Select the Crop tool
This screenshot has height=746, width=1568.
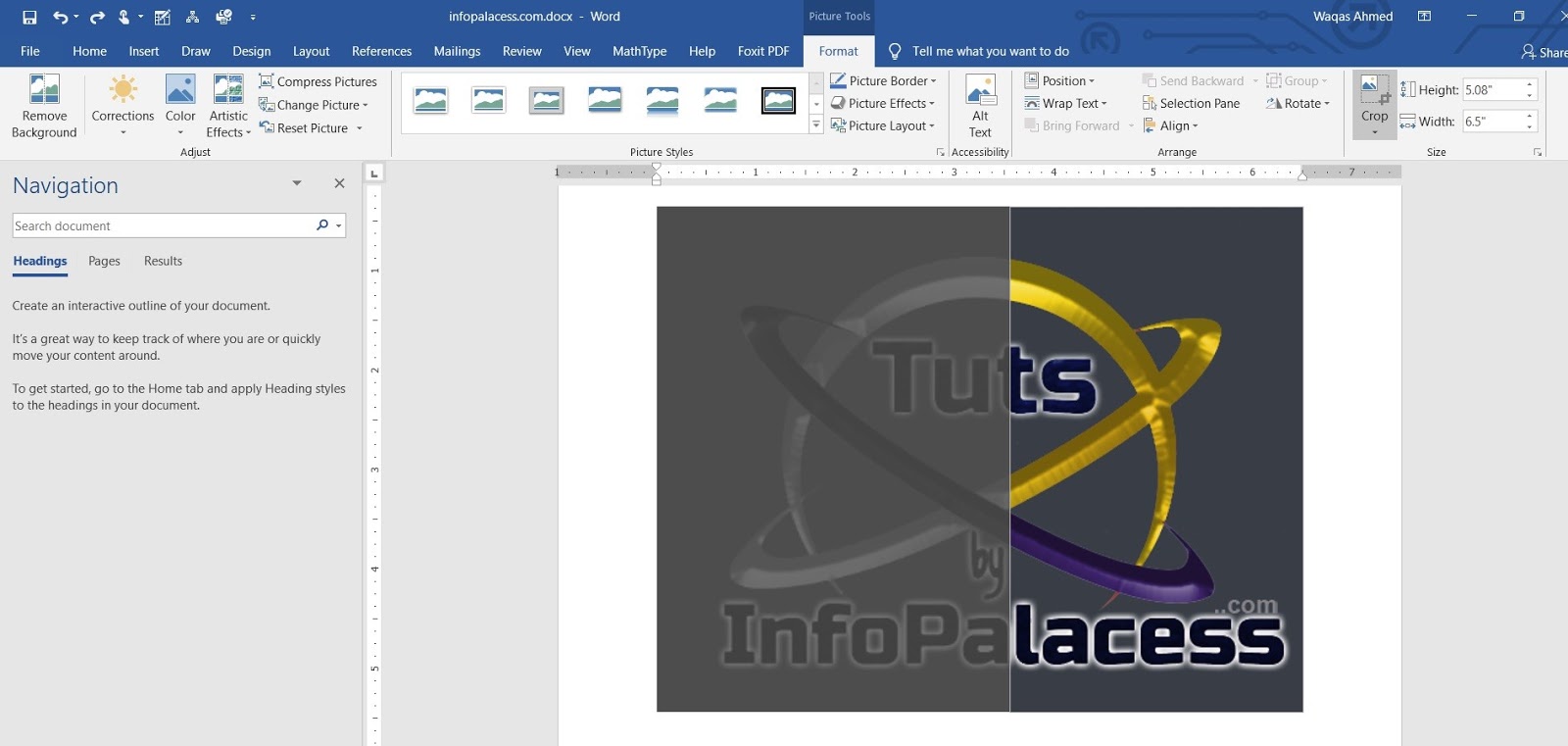1374,96
